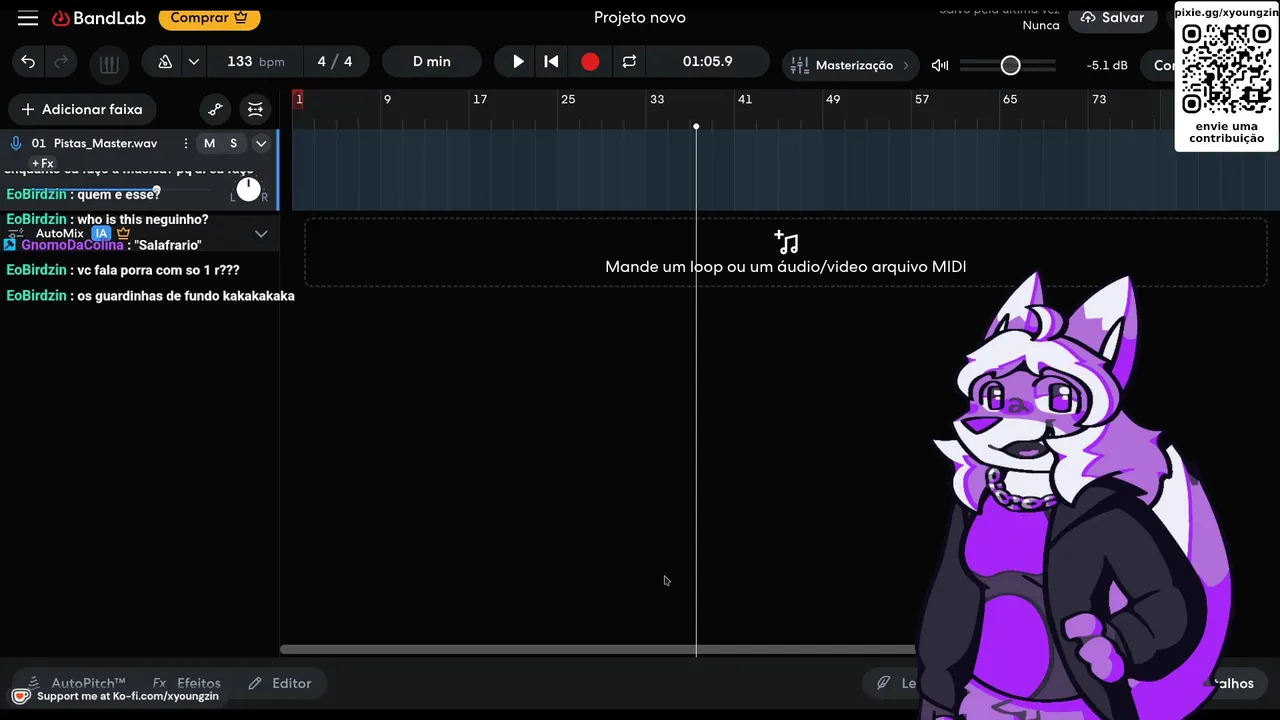The width and height of the screenshot is (1280, 720).
Task: Click EoBirdzin chat message quem e esse
Action: (x=83, y=194)
